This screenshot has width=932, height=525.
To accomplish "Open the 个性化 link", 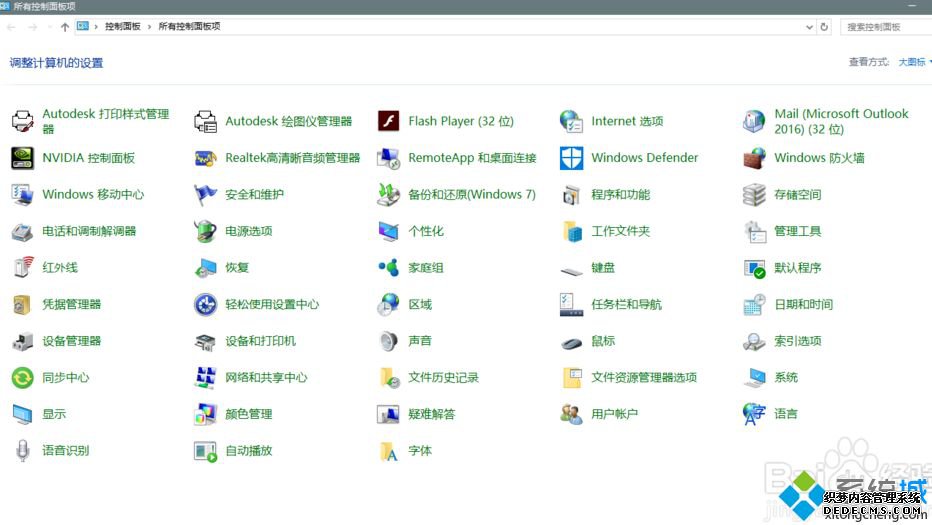I will (426, 231).
